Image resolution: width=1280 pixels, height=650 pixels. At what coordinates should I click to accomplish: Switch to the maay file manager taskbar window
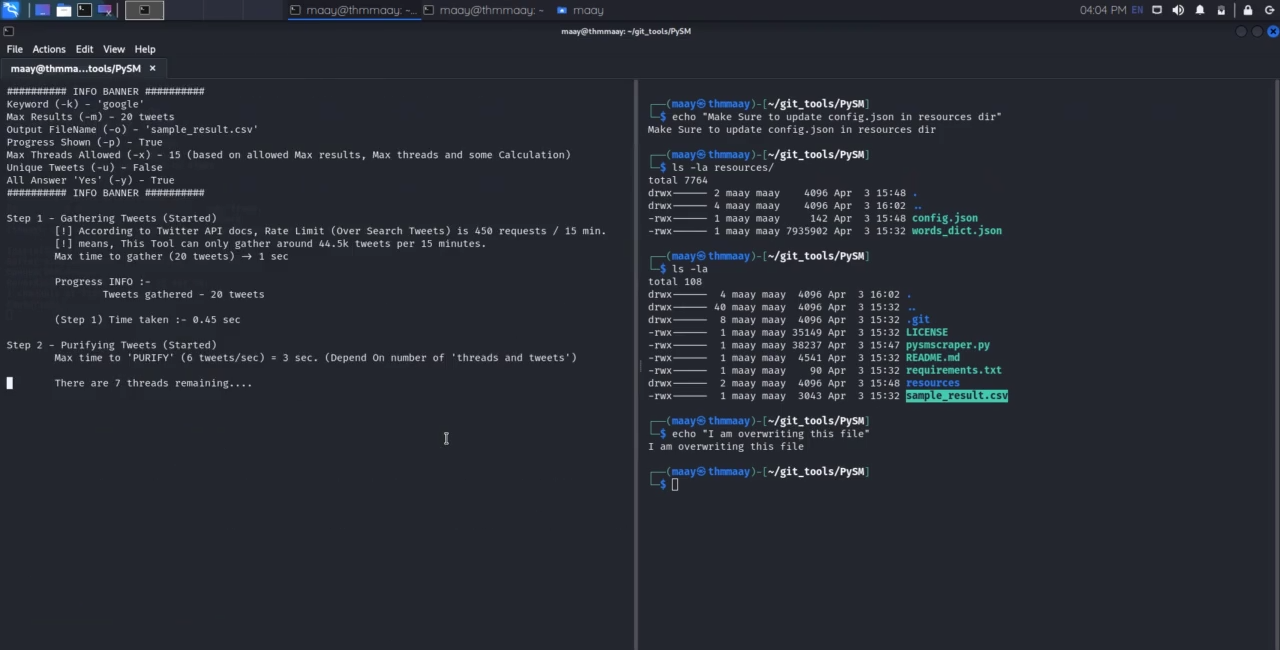point(580,10)
